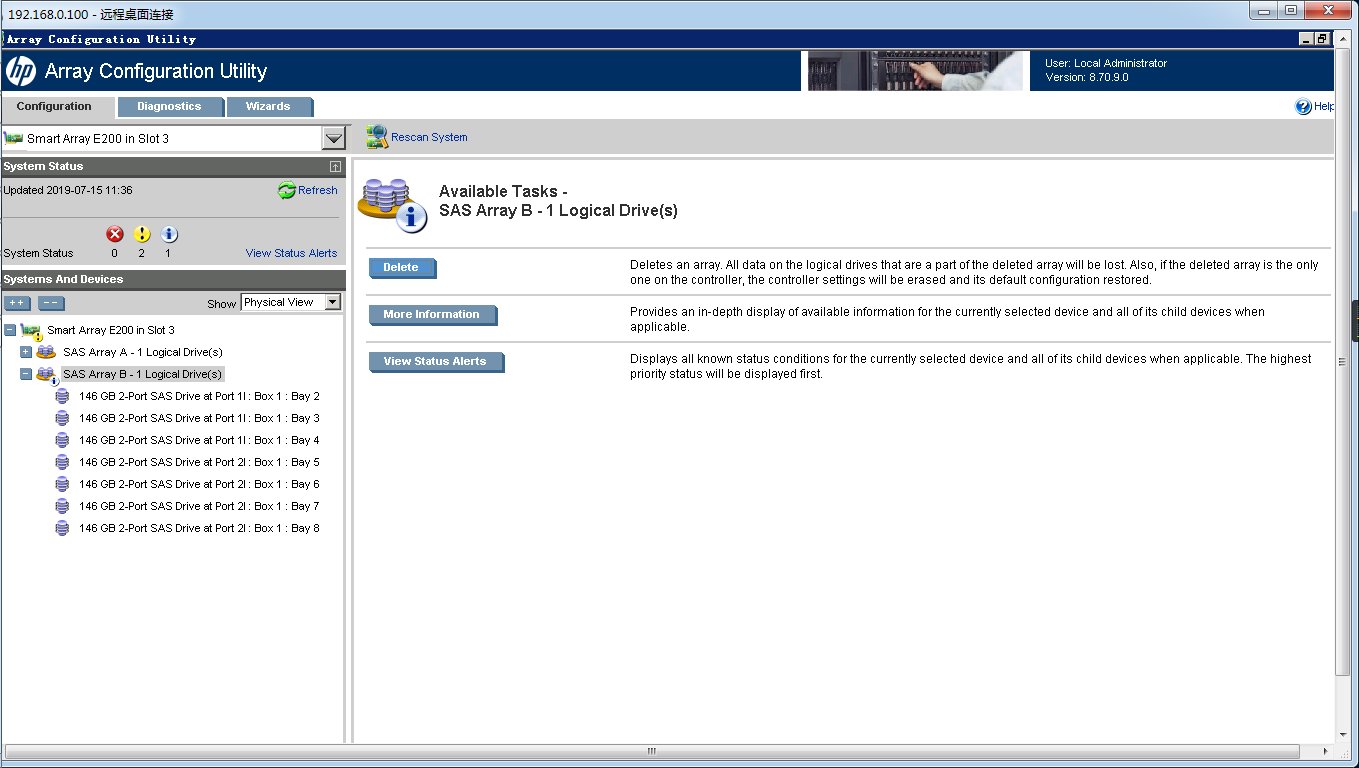
Task: Click the Smart Array E200 controller tree icon
Action: 31,331
